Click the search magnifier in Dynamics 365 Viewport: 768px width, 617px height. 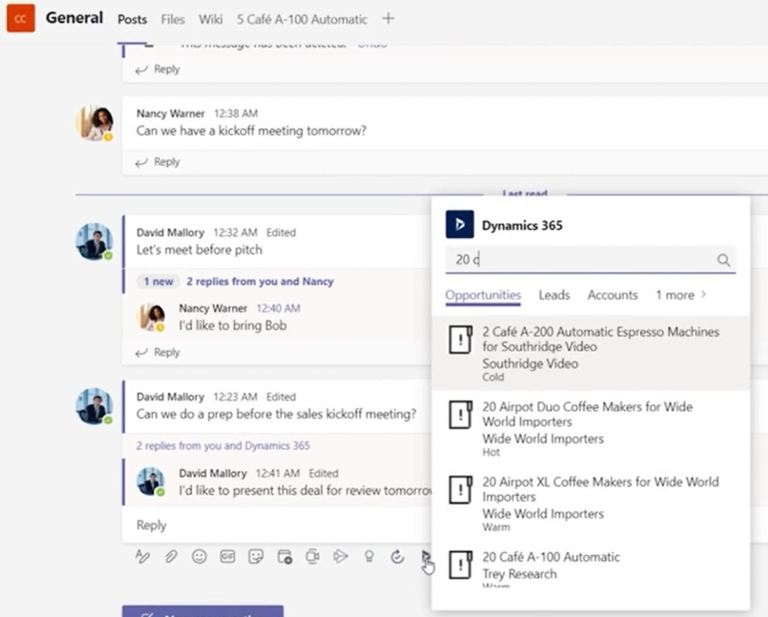723,260
